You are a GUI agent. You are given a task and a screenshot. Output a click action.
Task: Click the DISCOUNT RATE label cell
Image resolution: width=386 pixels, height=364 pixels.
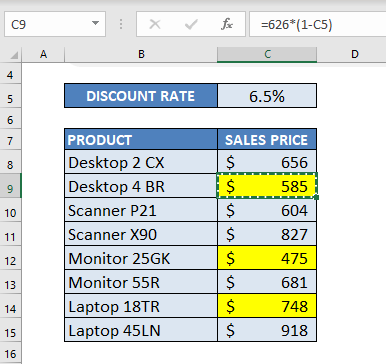coord(141,96)
